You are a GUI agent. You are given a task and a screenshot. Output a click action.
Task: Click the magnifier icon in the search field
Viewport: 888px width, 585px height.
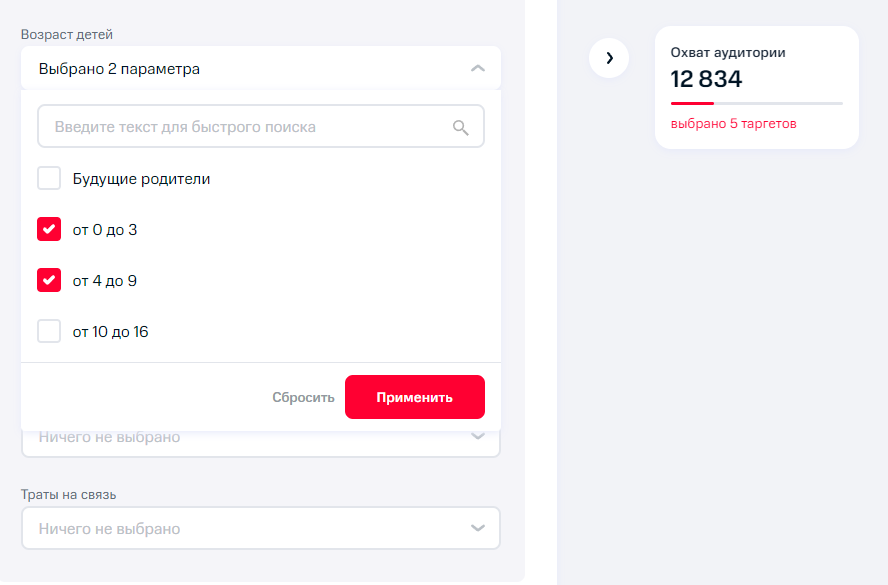tap(461, 127)
